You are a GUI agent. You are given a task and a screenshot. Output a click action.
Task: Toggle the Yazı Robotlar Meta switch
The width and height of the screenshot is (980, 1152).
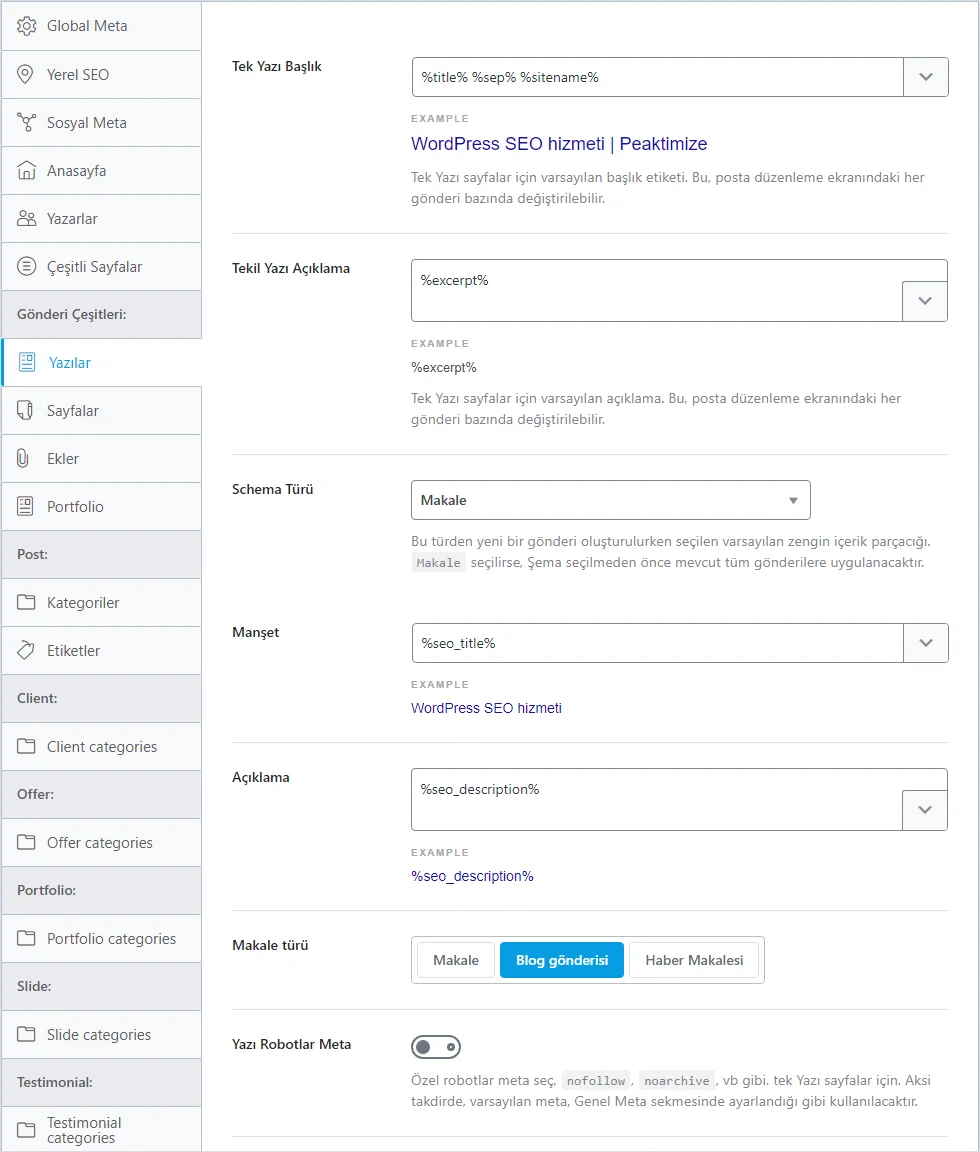436,1047
